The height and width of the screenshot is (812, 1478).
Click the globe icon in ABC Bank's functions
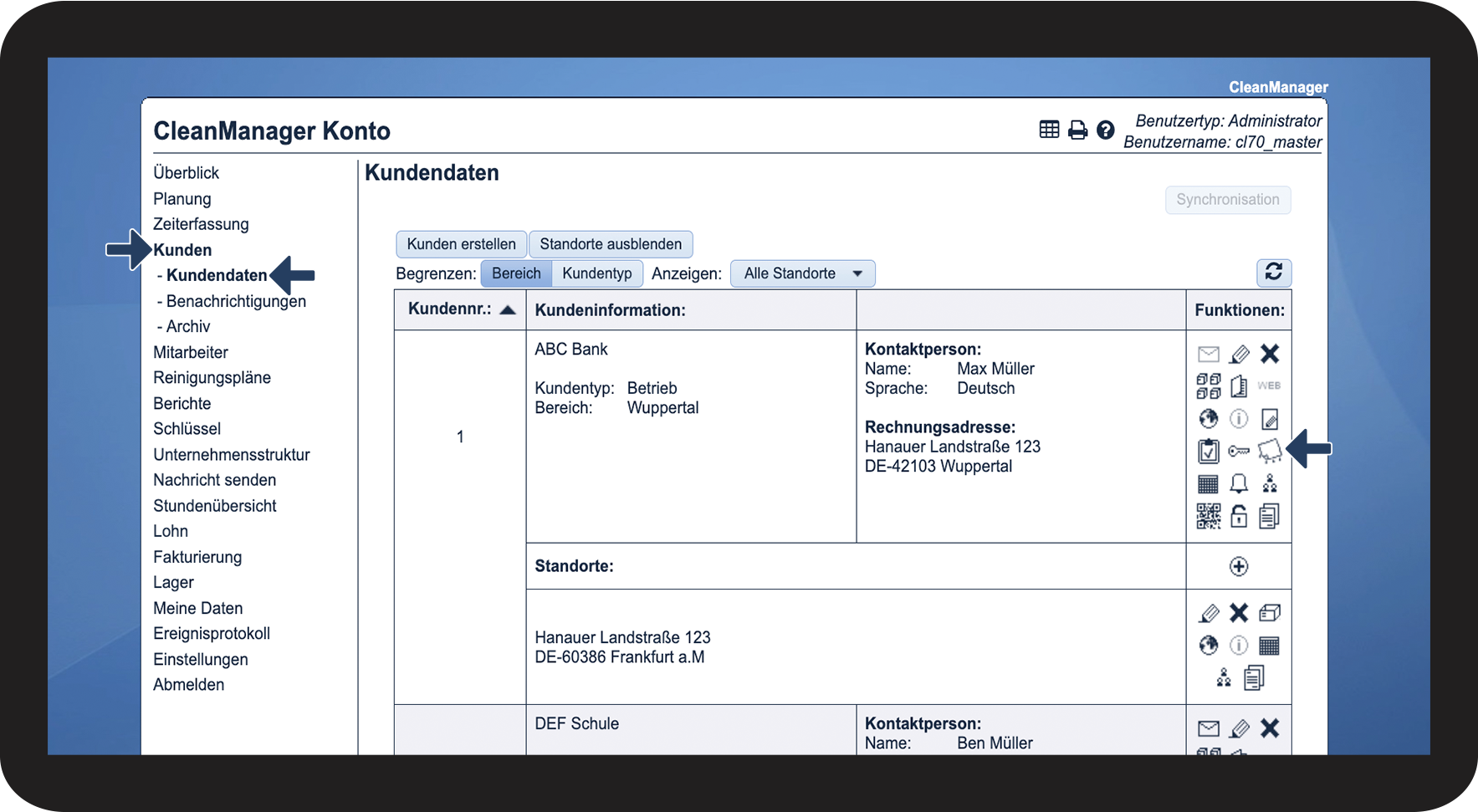coord(1209,418)
